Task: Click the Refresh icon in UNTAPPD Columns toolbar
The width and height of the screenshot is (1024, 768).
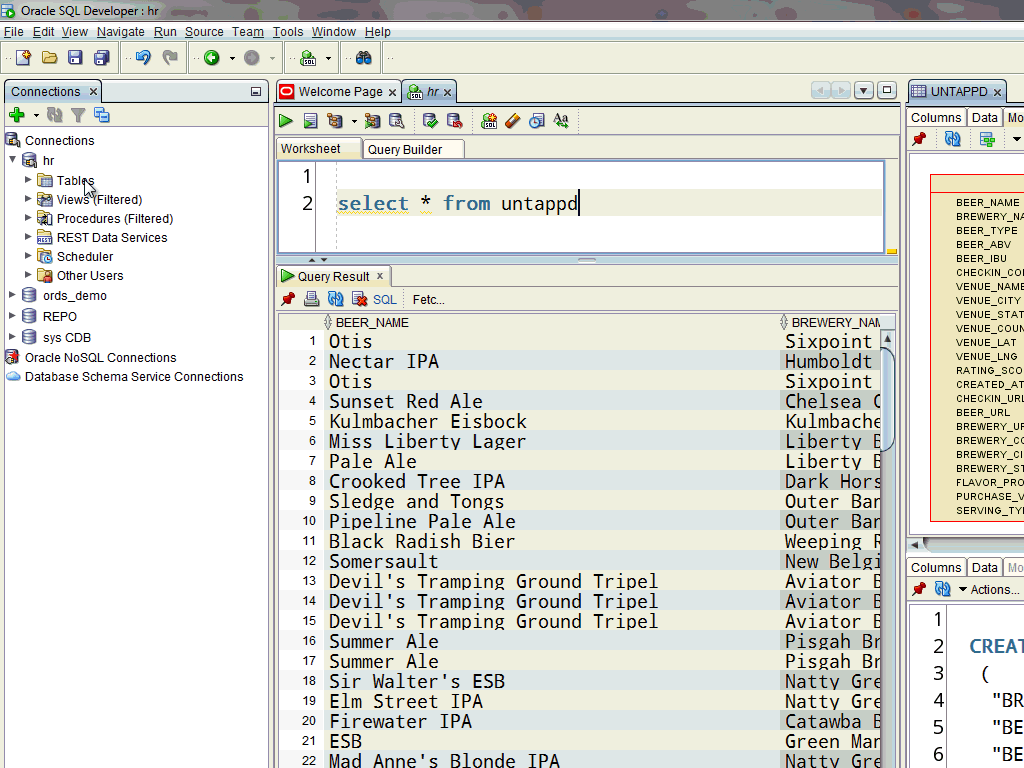Action: coord(953,139)
